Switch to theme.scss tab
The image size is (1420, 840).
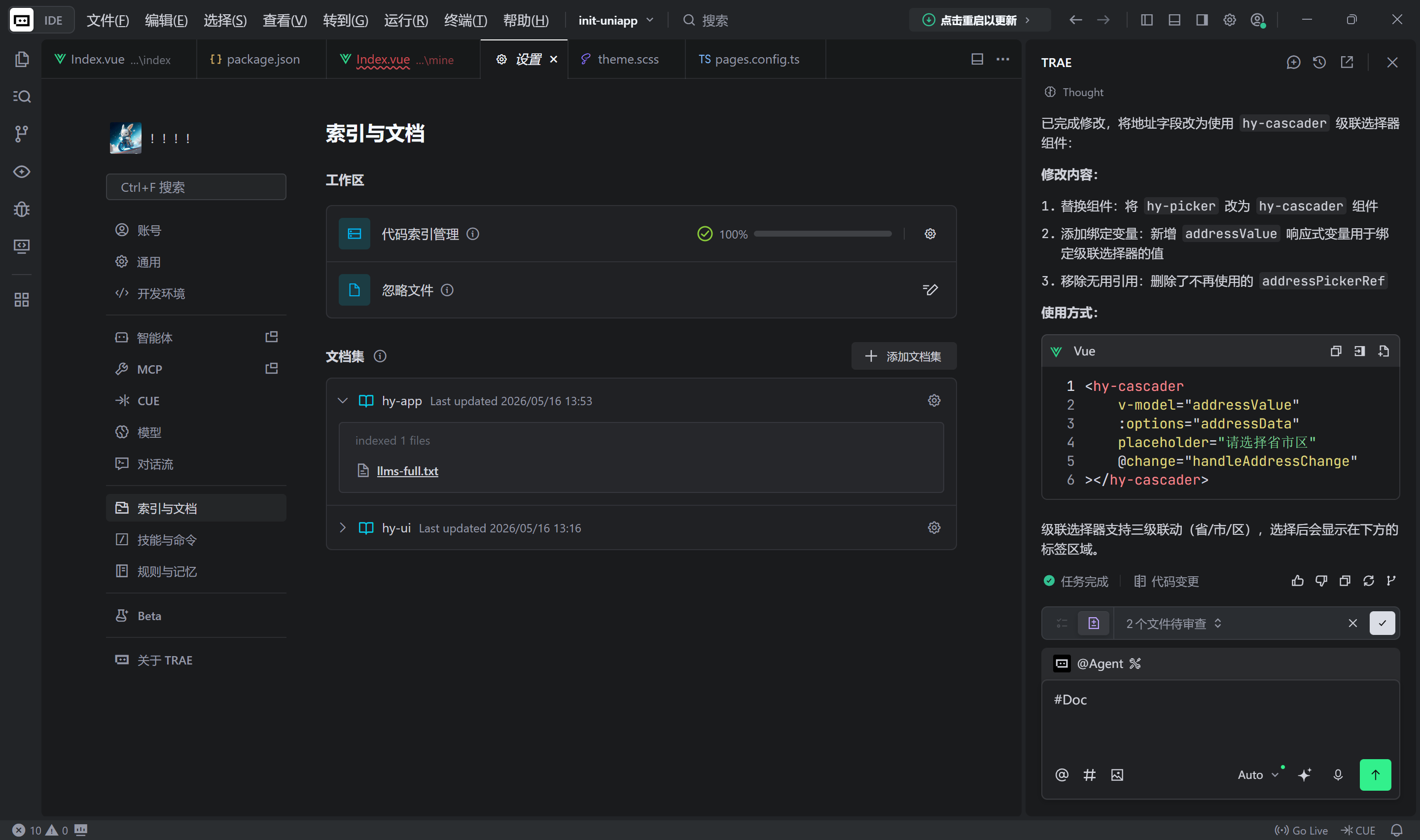tap(627, 59)
